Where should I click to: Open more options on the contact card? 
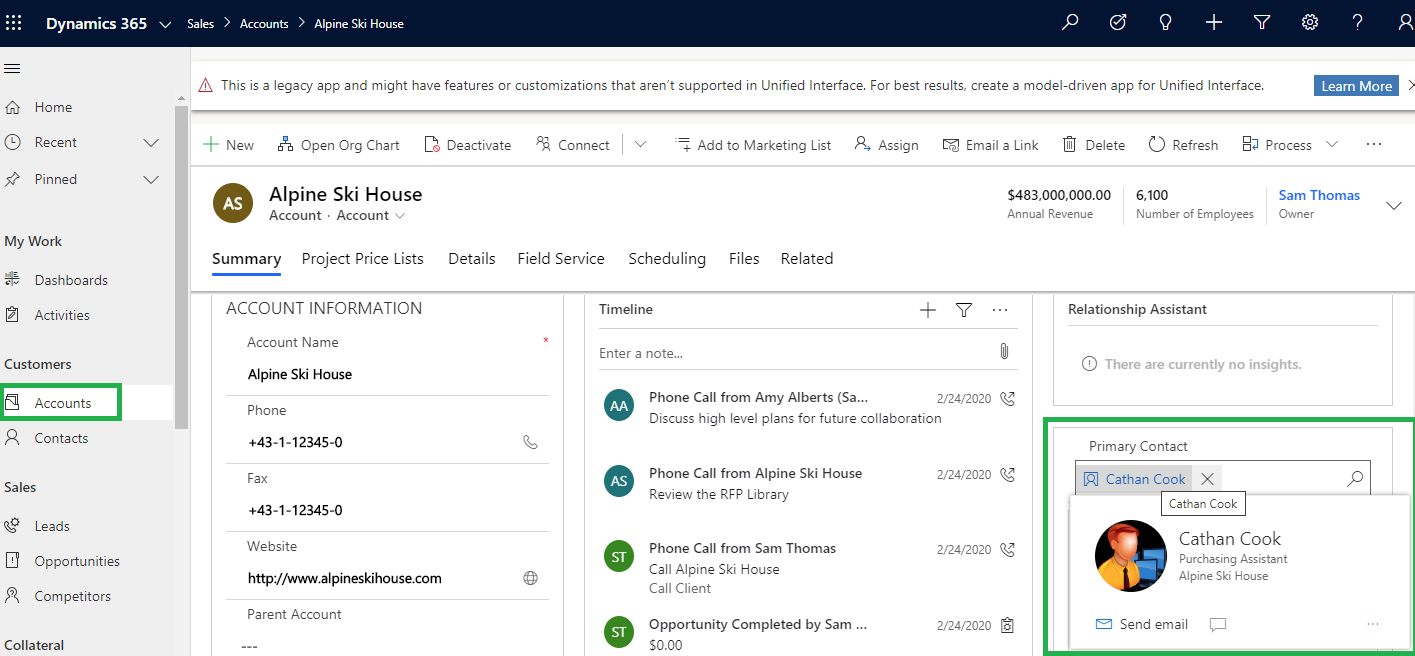(1373, 624)
